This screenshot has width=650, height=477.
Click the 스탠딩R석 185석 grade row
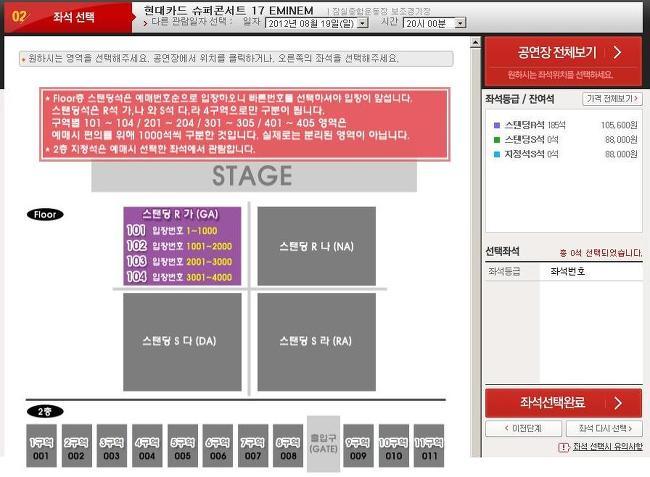pyautogui.click(x=565, y=125)
